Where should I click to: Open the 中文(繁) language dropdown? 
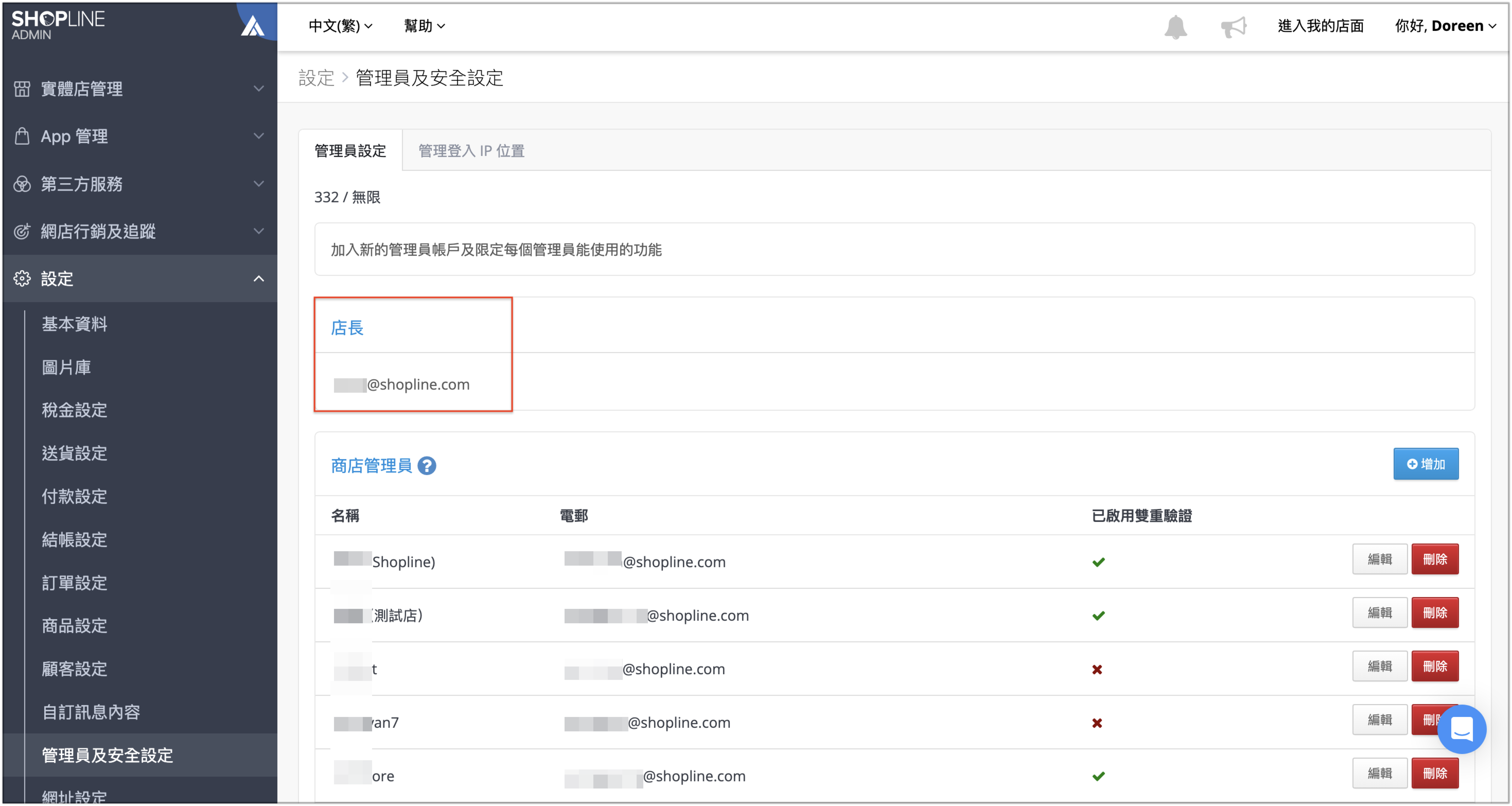[x=340, y=26]
